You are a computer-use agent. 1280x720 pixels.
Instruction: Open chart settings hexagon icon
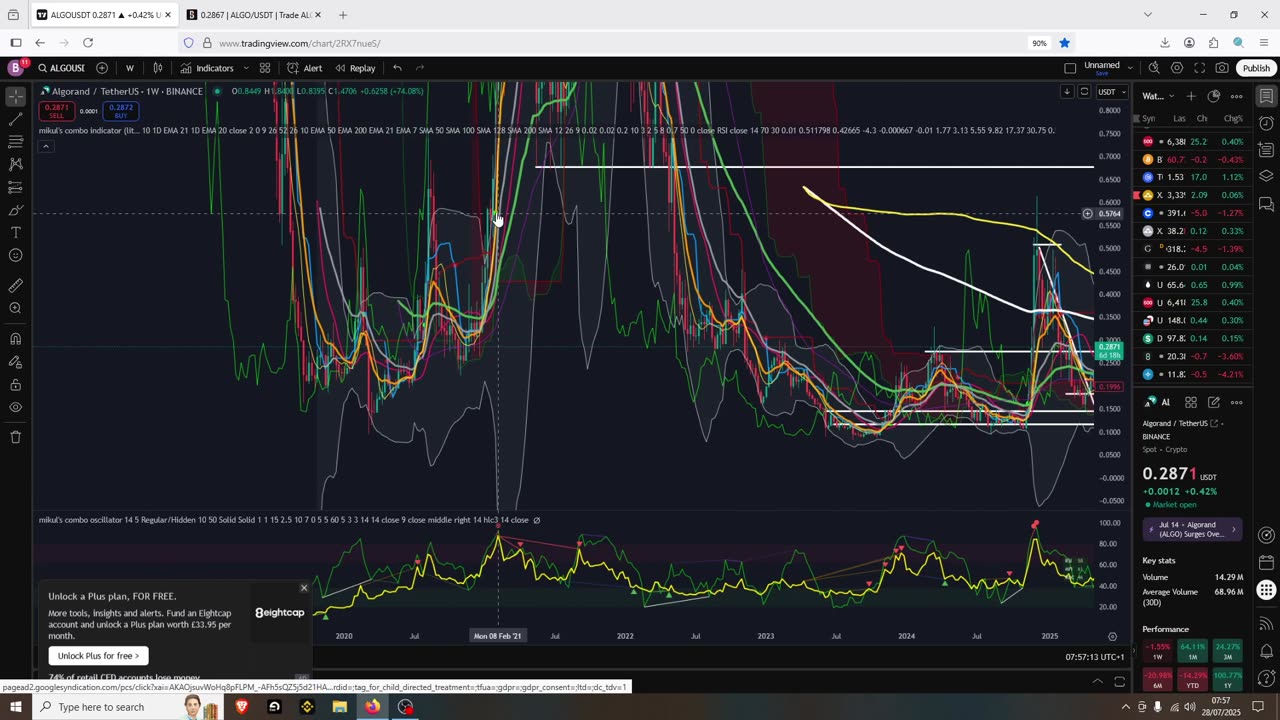1177,68
